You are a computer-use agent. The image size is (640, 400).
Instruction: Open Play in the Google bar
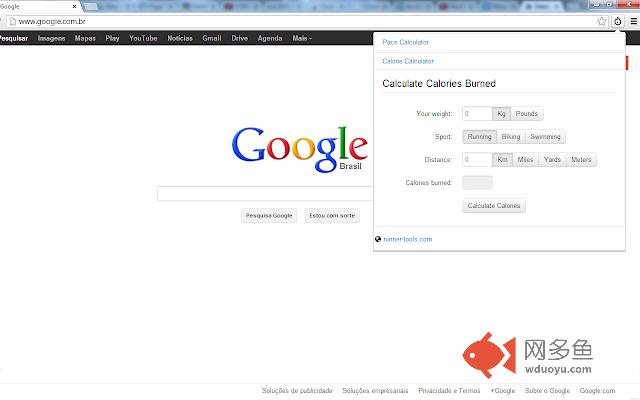[x=112, y=38]
